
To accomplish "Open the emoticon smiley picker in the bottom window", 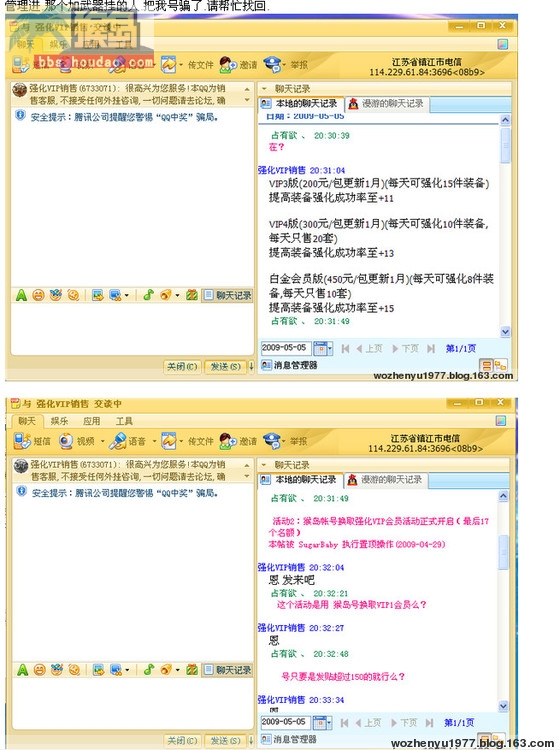I will point(39,670).
